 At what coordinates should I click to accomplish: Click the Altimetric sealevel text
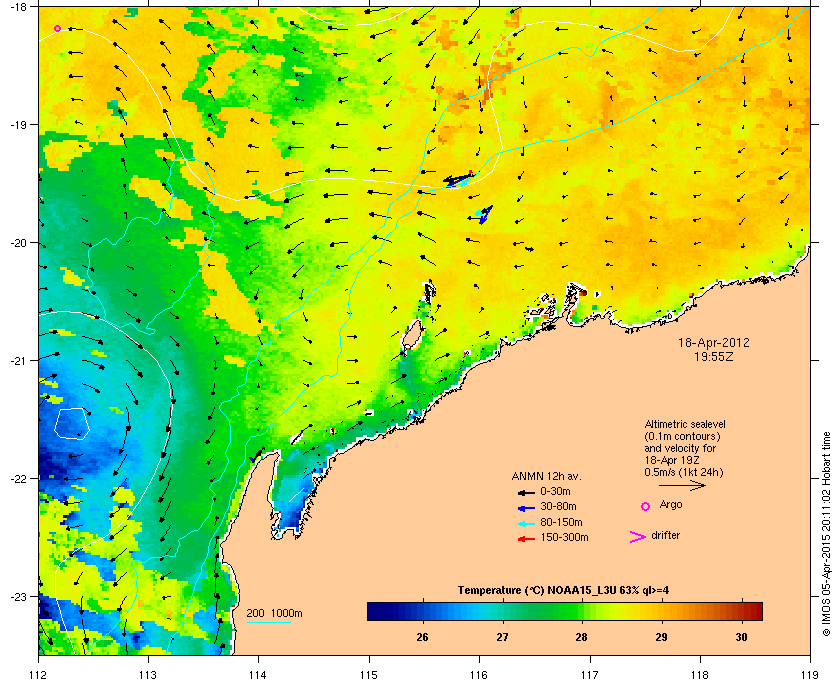pyautogui.click(x=685, y=424)
